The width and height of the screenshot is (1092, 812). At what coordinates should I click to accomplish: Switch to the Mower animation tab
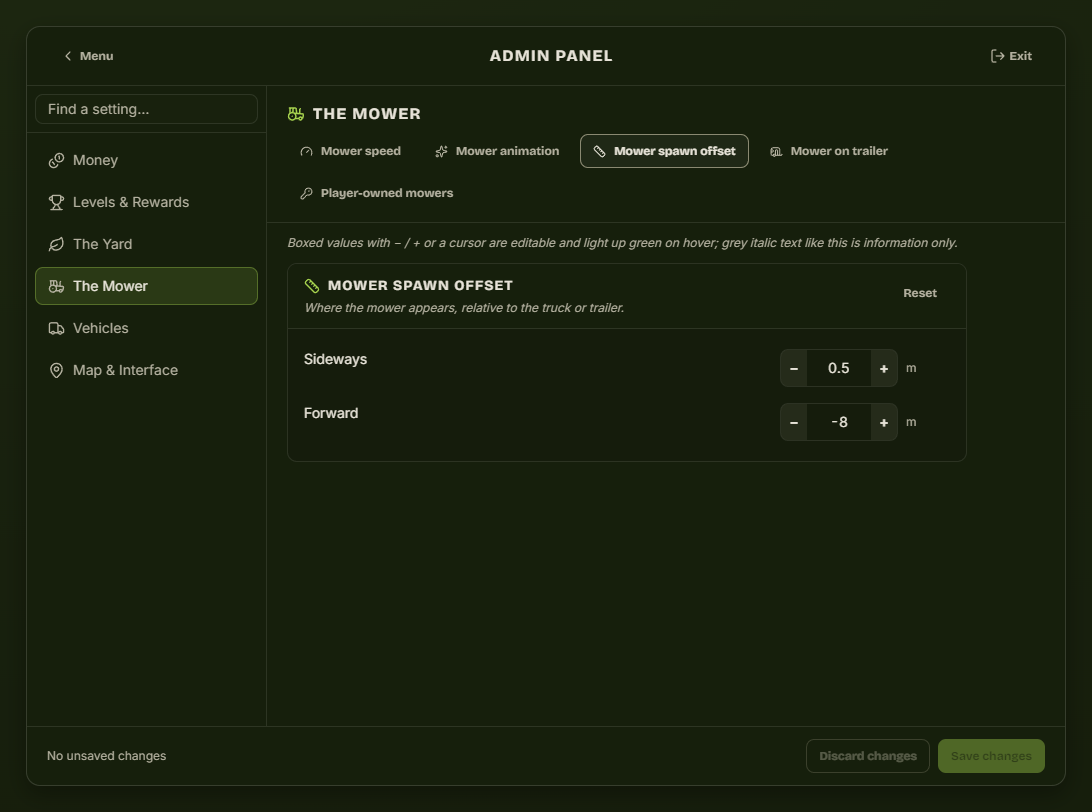pyautogui.click(x=497, y=151)
